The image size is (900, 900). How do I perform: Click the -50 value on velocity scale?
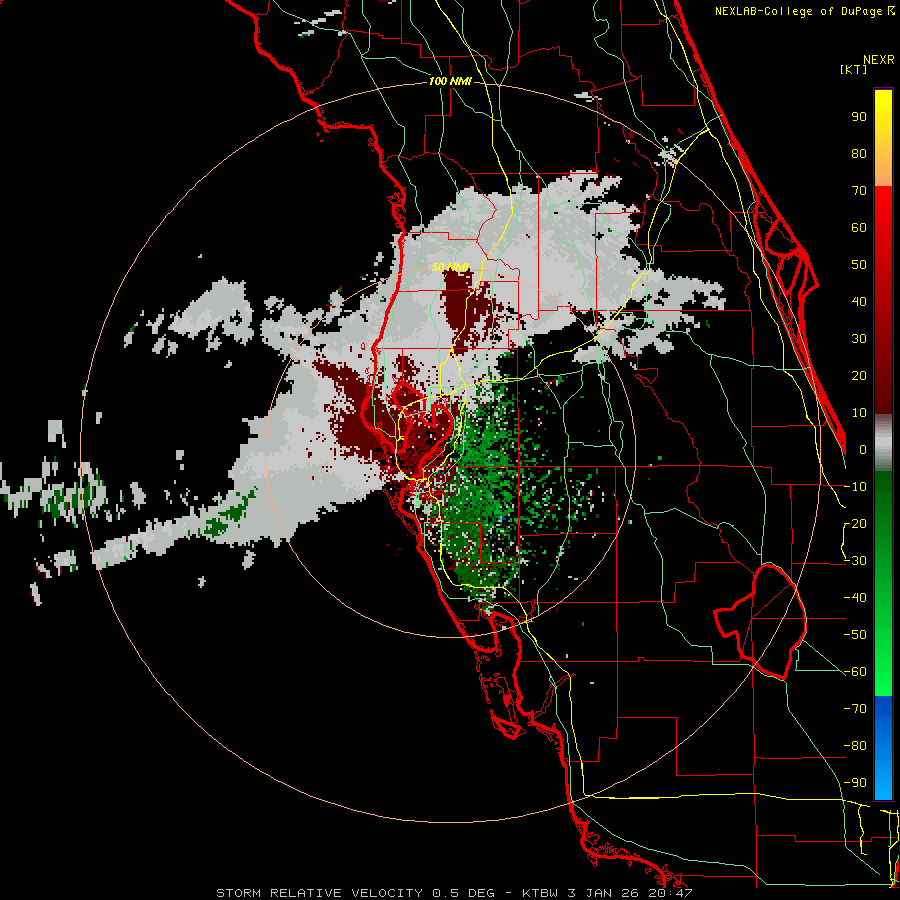[855, 635]
